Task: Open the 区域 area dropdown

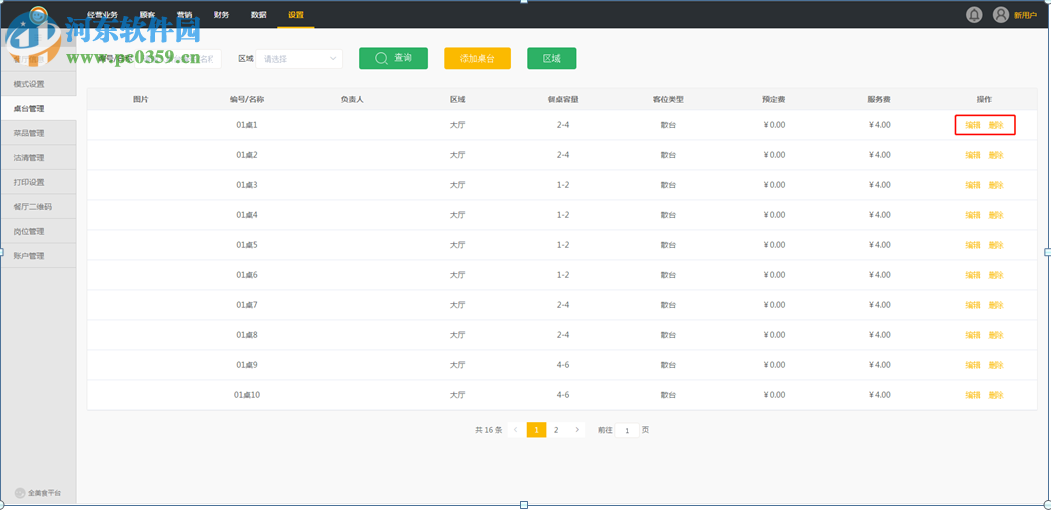Action: 299,59
